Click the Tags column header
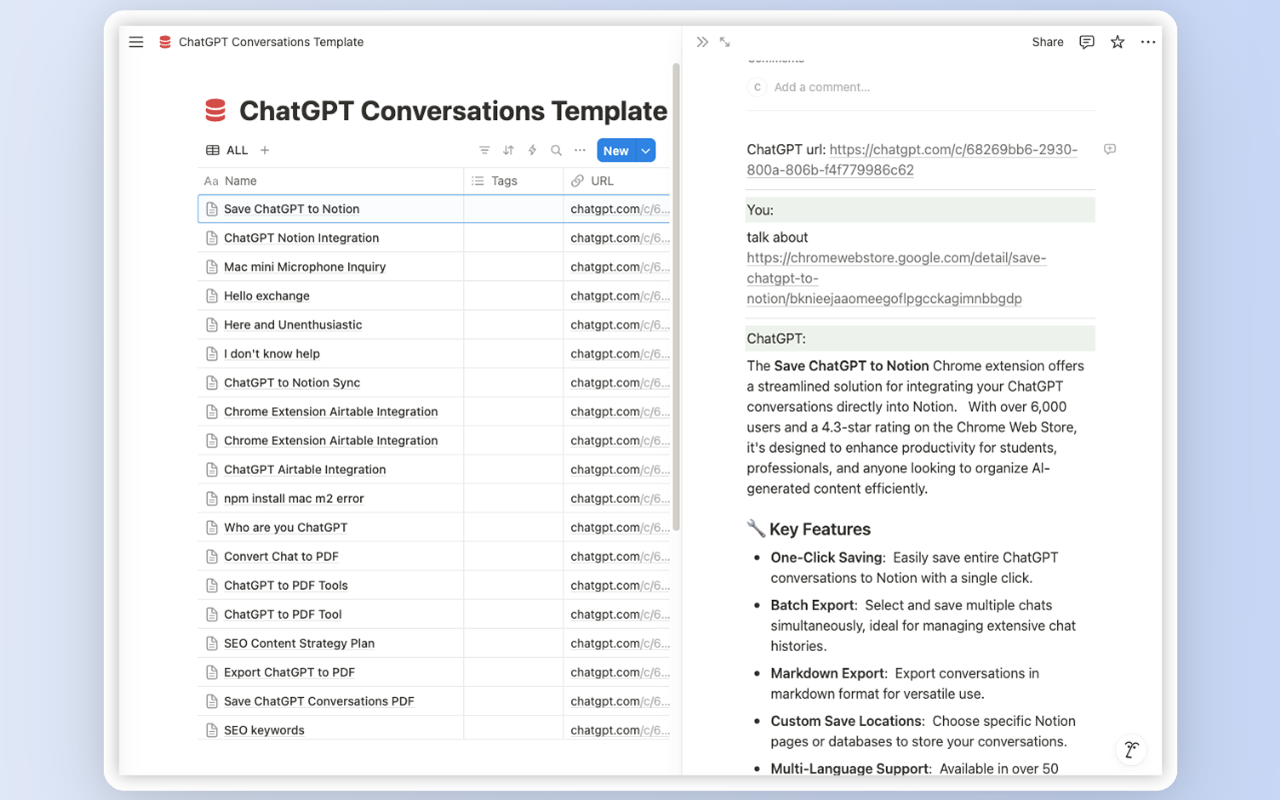1280x800 pixels. point(504,181)
